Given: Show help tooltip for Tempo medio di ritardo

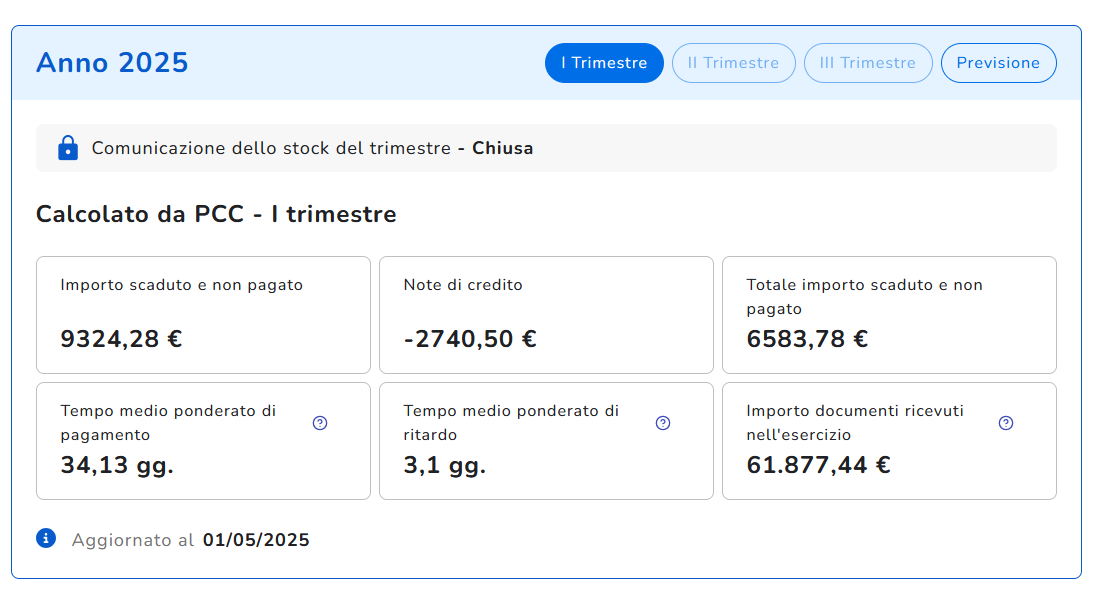Looking at the screenshot, I should click(663, 423).
